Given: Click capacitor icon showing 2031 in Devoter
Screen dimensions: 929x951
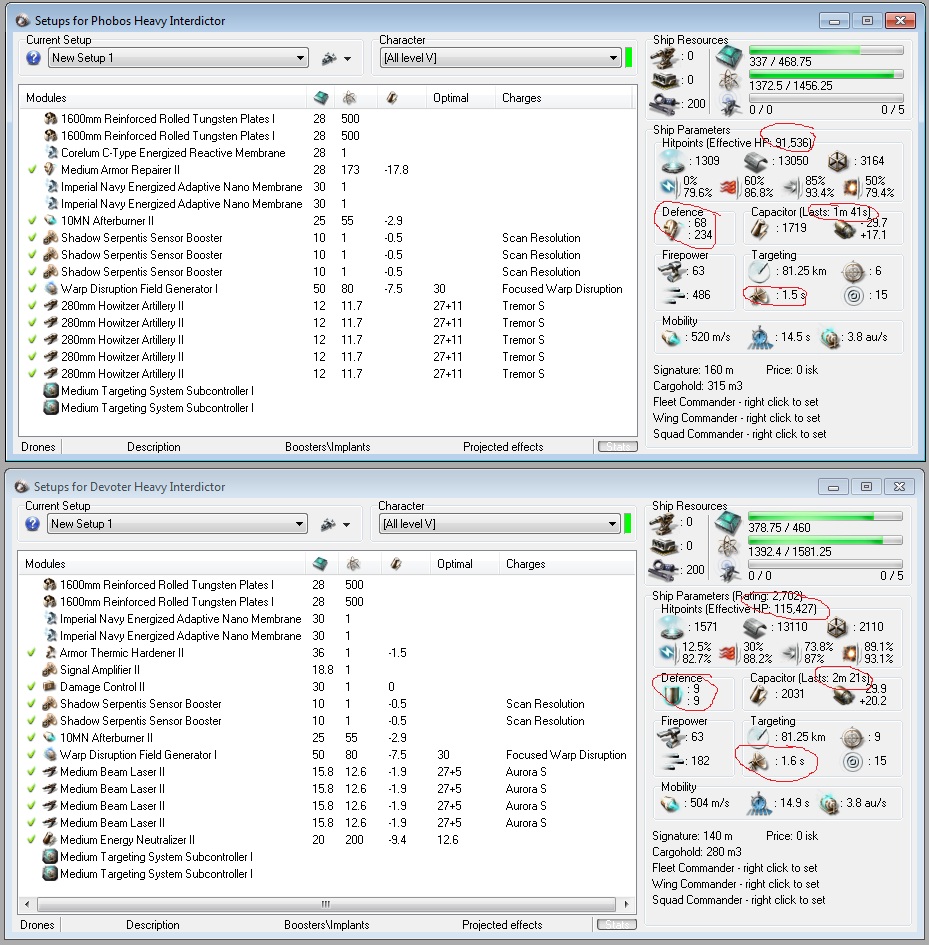Looking at the screenshot, I should point(759,694).
